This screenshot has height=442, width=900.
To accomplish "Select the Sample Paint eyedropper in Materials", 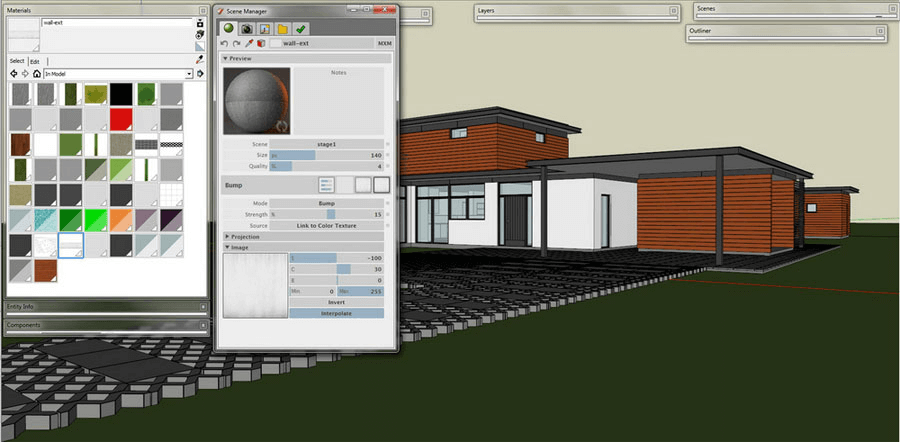I will [x=200, y=59].
